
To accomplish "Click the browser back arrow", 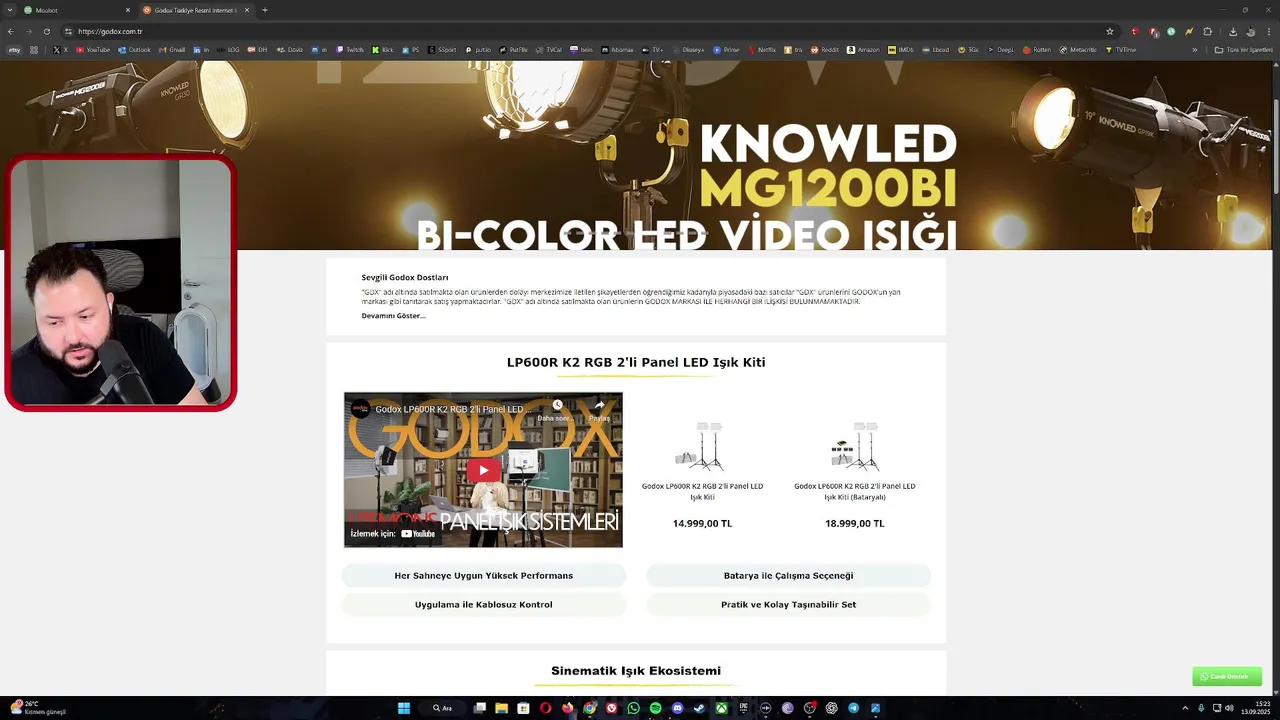I will click(x=11, y=31).
